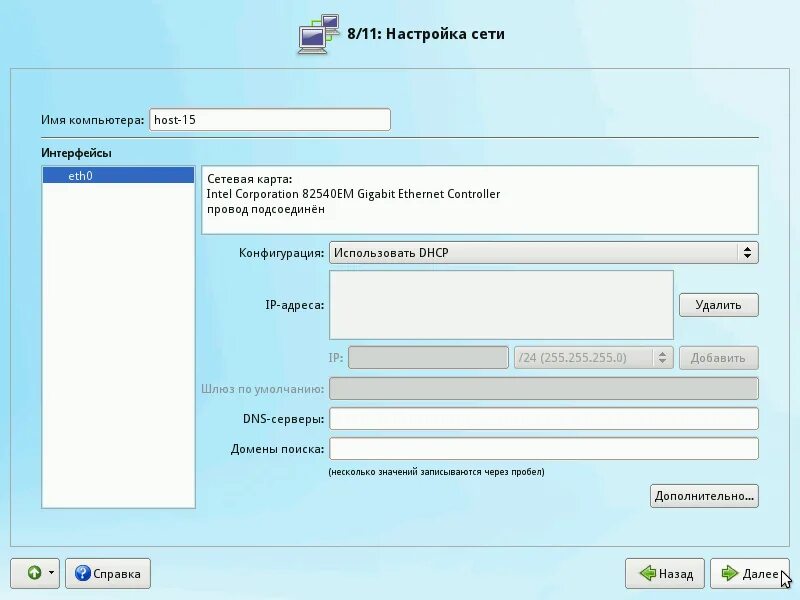Click the Добавить button
The height and width of the screenshot is (600, 800).
click(x=718, y=358)
